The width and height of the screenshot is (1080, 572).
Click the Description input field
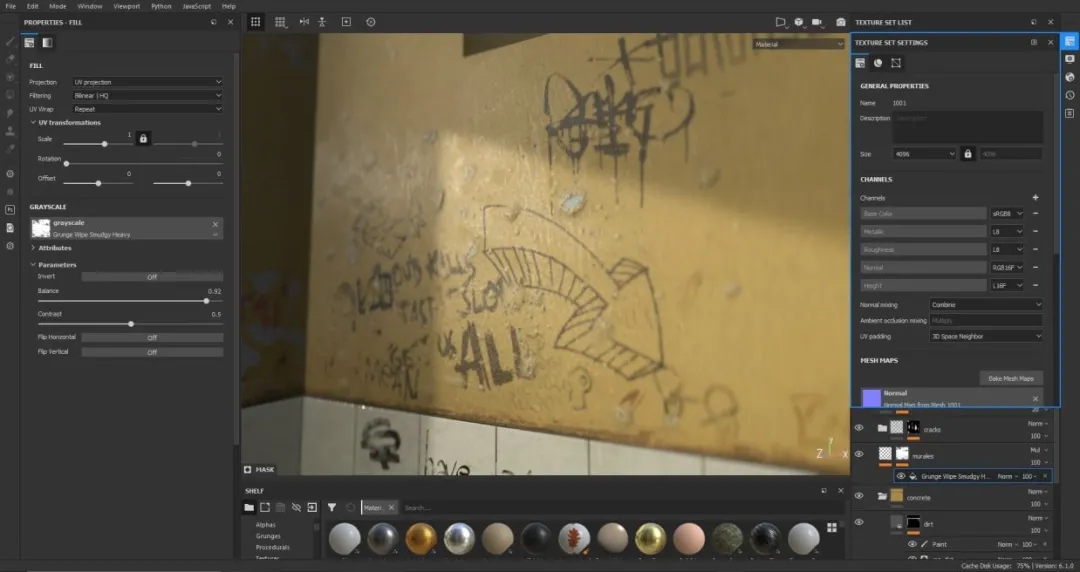(968, 127)
